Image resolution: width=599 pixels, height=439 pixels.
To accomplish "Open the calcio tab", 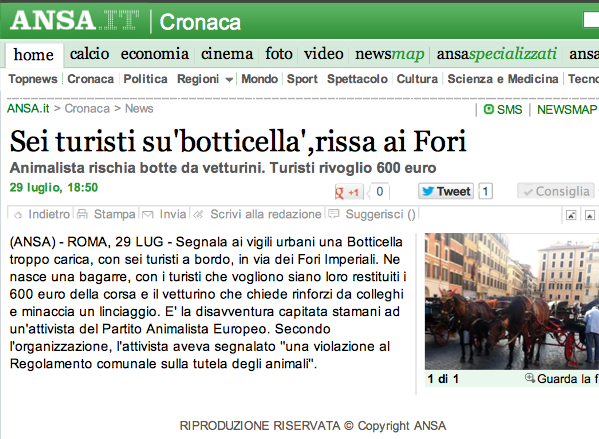I will 89,54.
